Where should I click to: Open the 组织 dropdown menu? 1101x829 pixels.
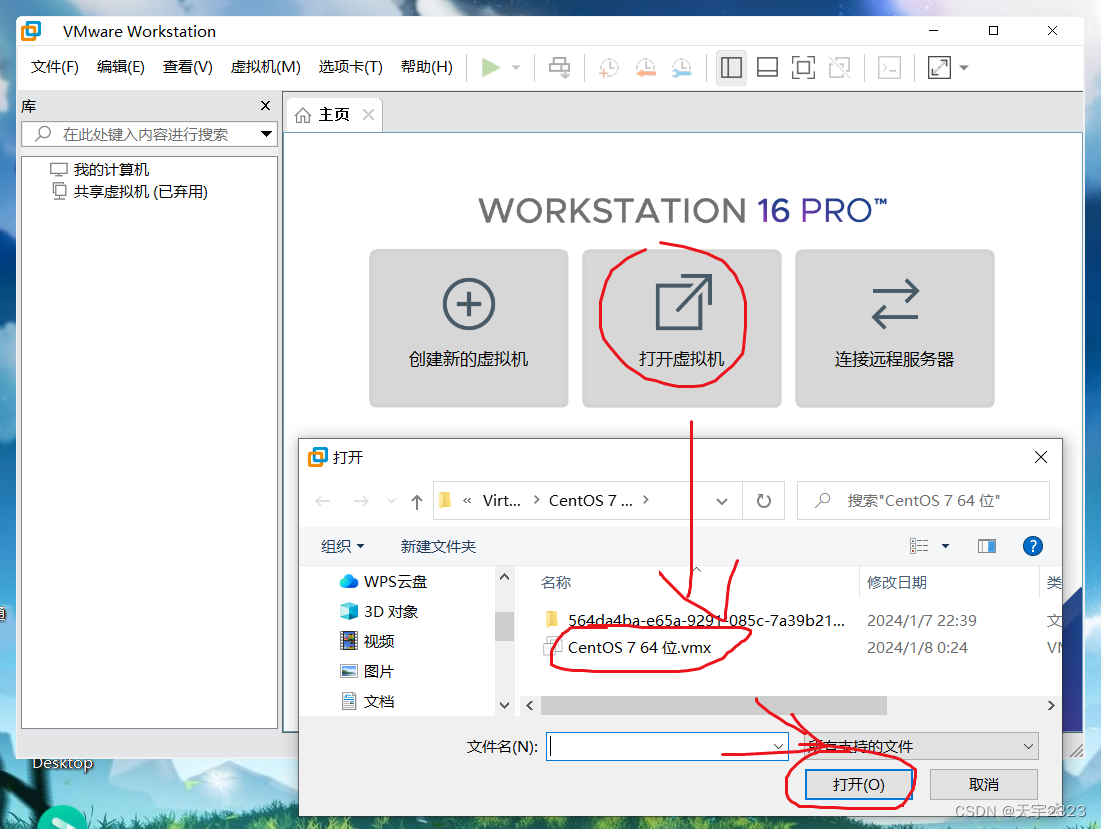[x=343, y=546]
